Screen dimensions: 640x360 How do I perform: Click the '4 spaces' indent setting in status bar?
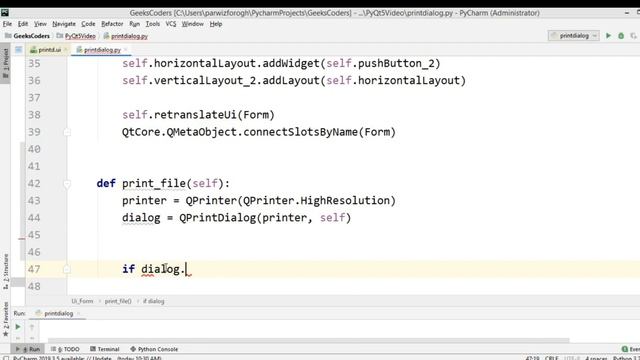[x=596, y=358]
